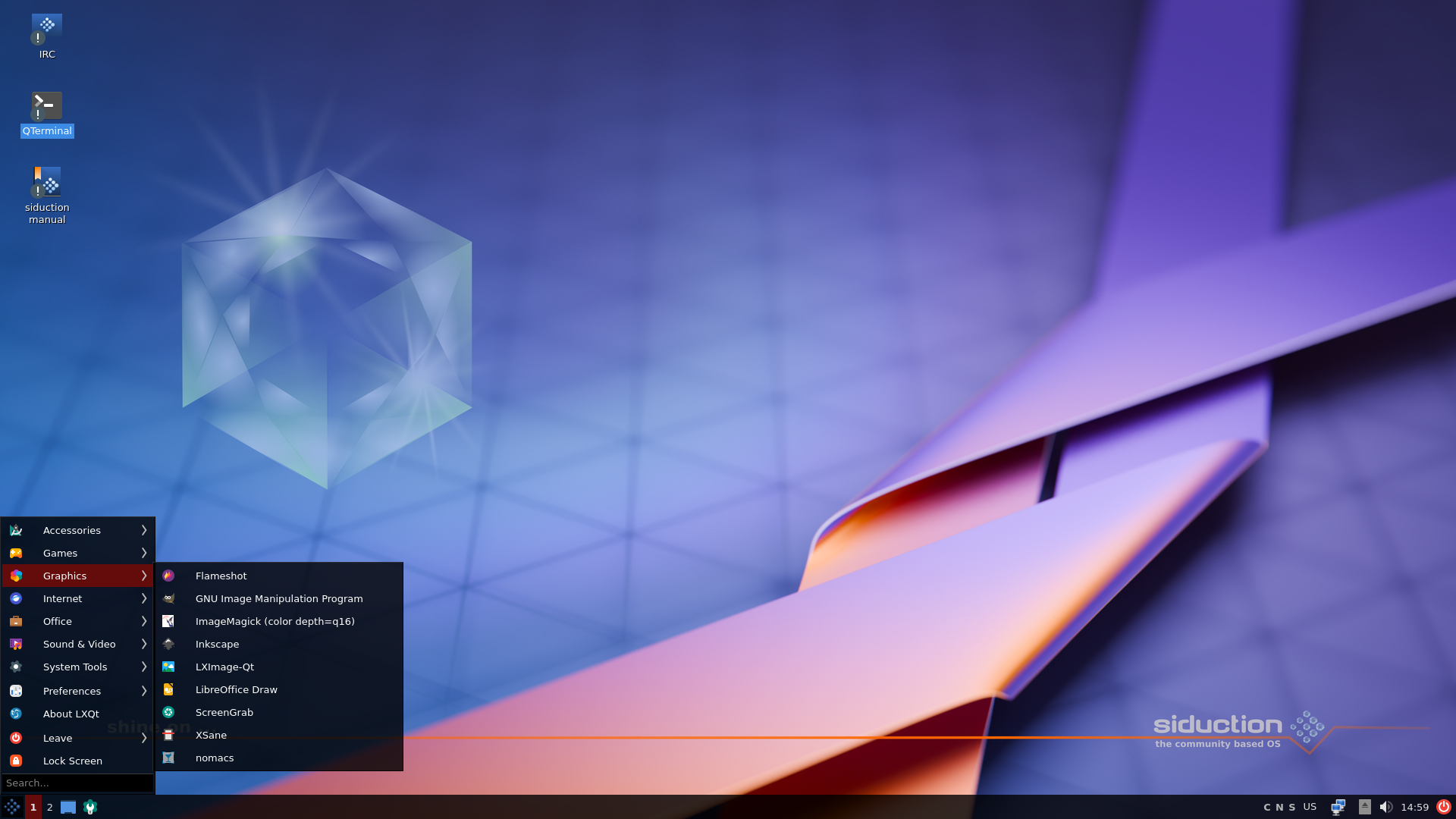Open the siduction manual desktop icon
This screenshot has width=1456, height=819.
pos(47,196)
